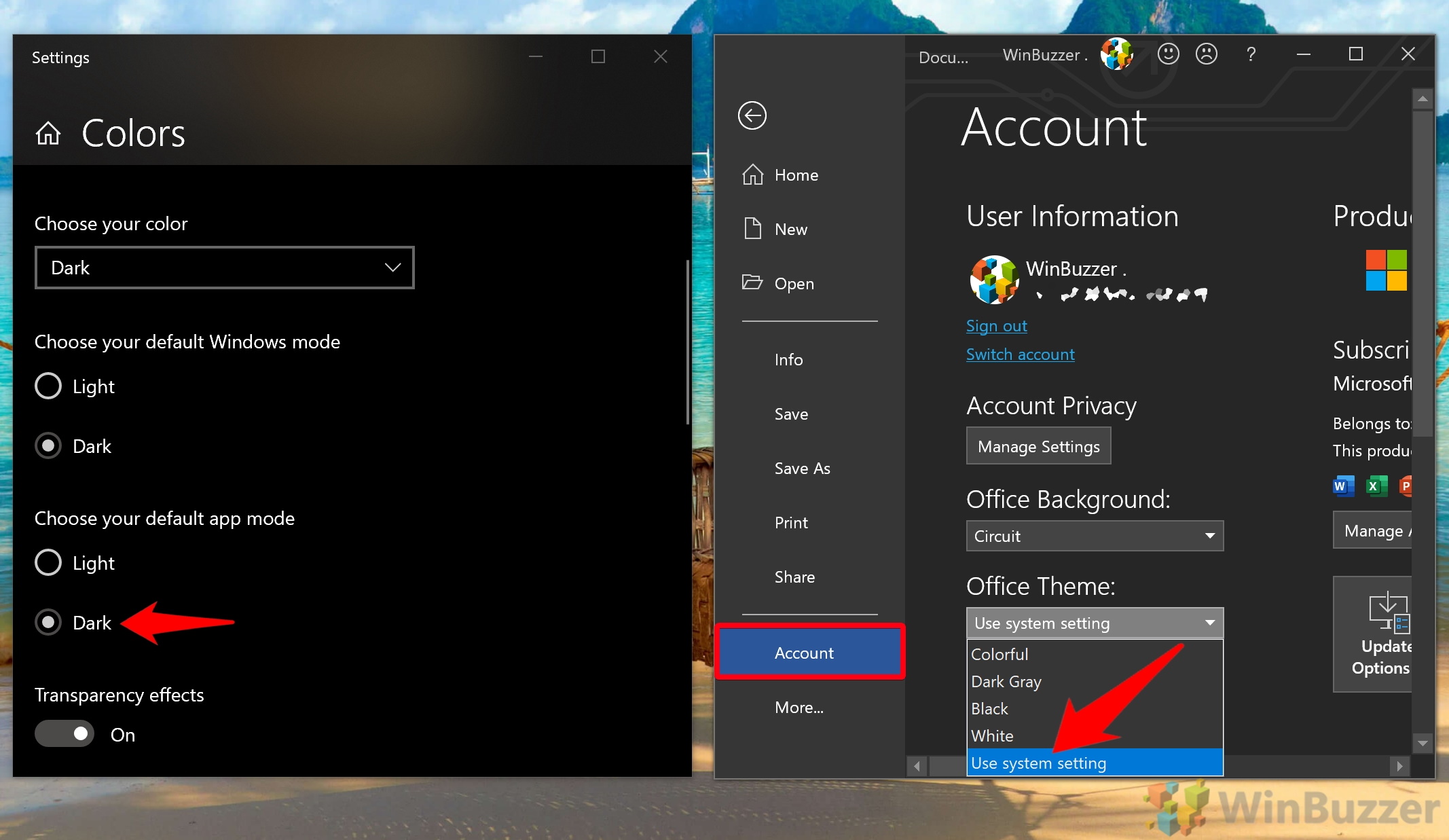Open New in Word backstage menu
Image resolution: width=1449 pixels, height=840 pixels.
click(809, 229)
